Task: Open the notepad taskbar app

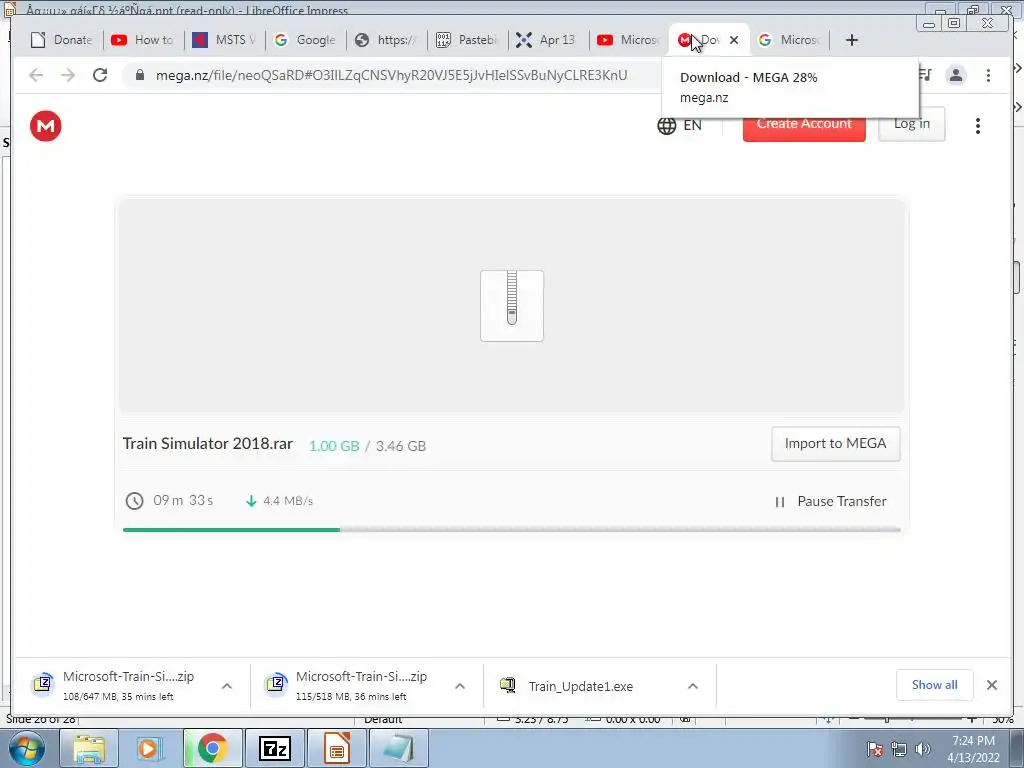Action: pyautogui.click(x=398, y=748)
